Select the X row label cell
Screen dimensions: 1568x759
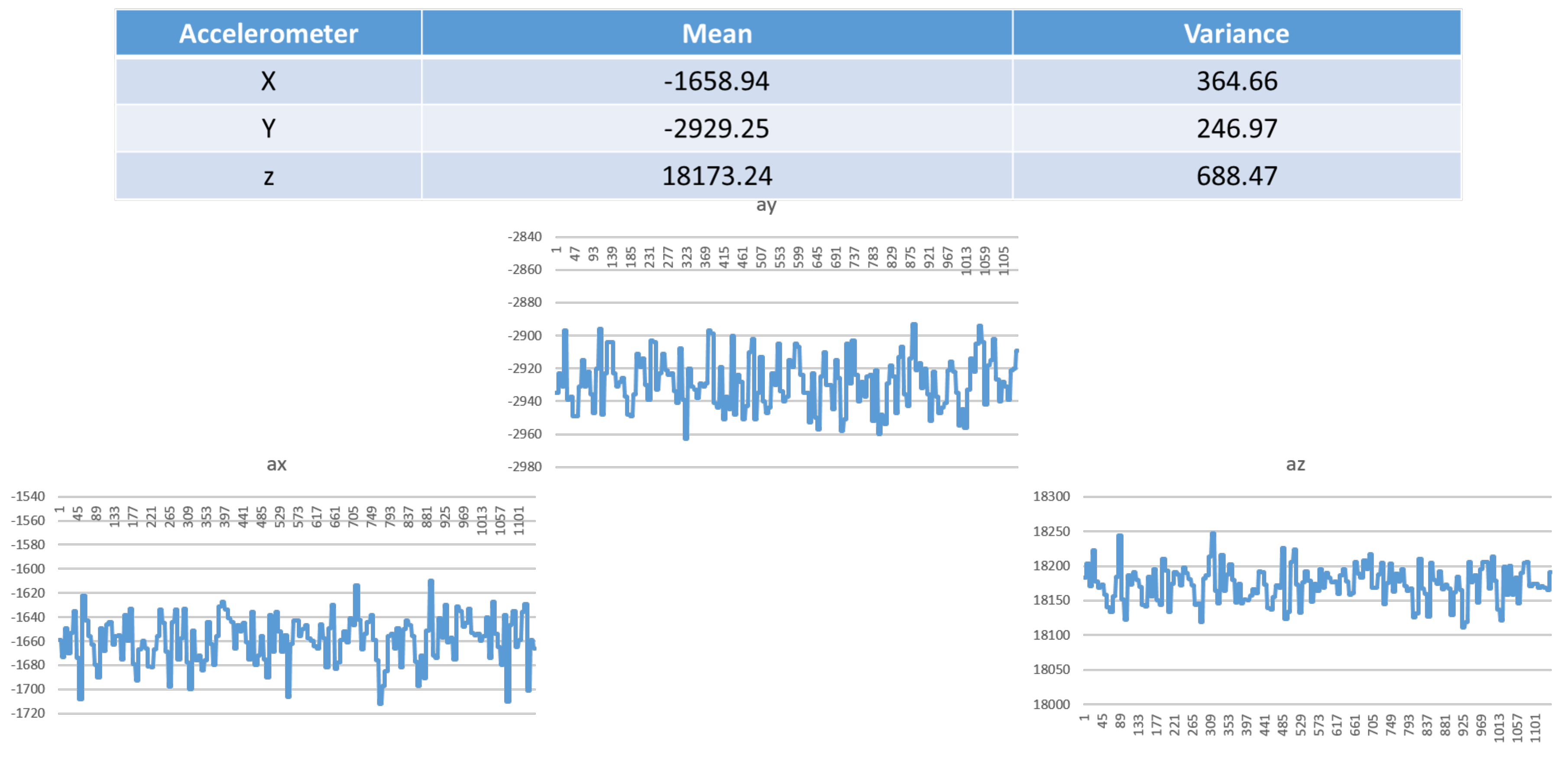(268, 81)
